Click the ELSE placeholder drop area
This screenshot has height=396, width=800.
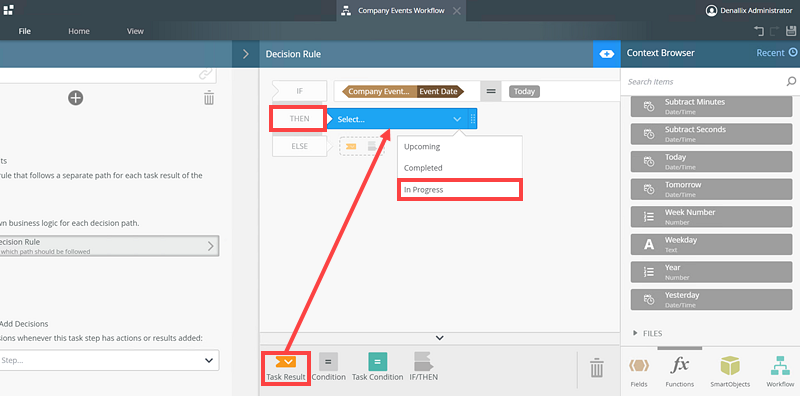(362, 146)
